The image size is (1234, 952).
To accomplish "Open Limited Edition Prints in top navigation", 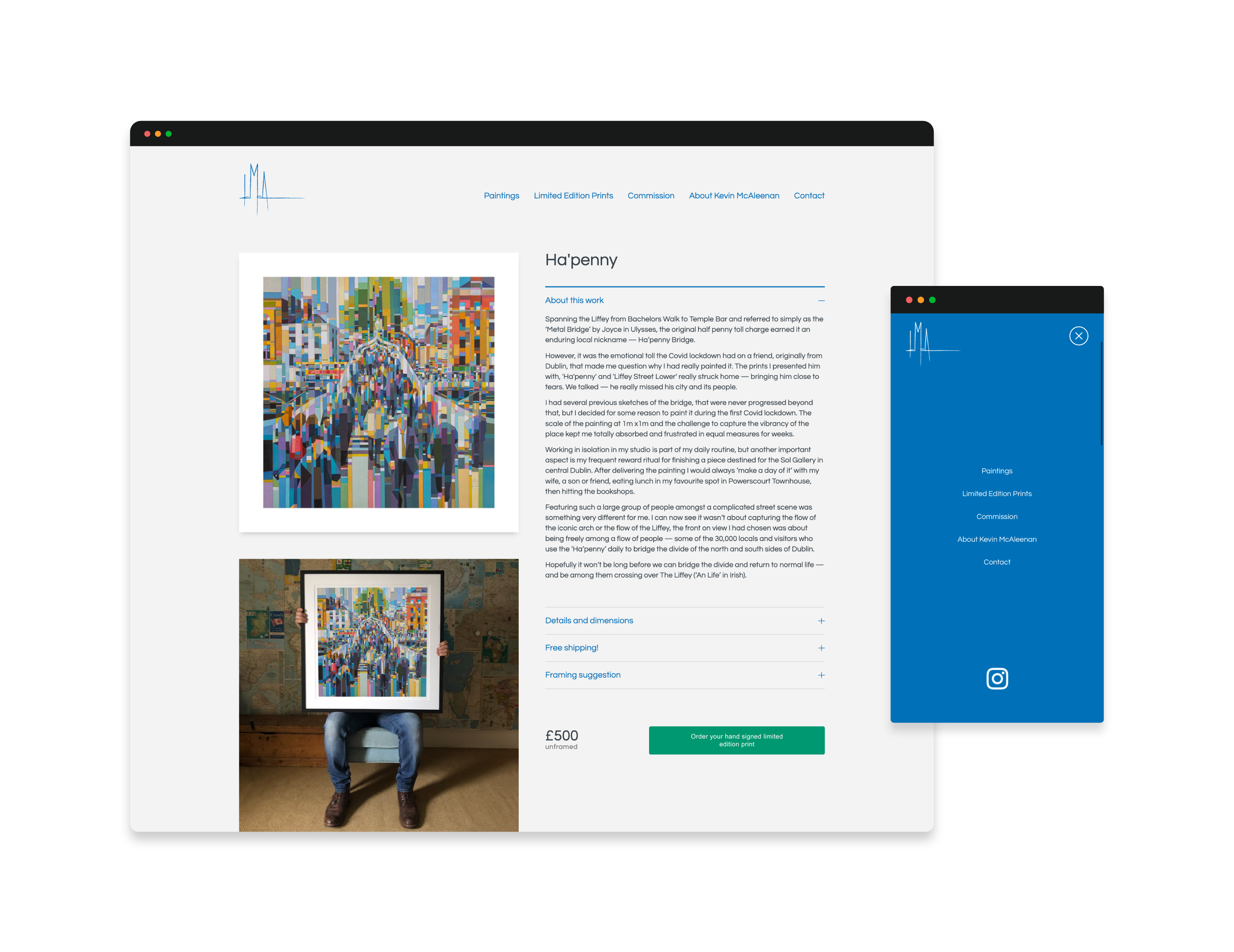I will 573,195.
